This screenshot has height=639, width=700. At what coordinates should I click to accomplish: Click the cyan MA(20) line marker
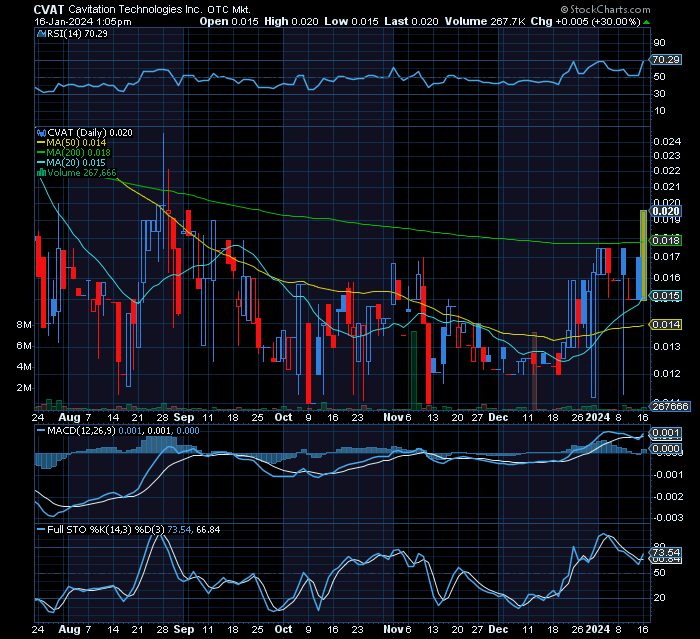tap(41, 163)
